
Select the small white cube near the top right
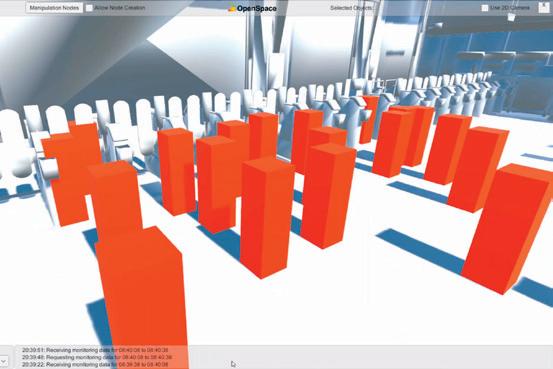click(511, 17)
